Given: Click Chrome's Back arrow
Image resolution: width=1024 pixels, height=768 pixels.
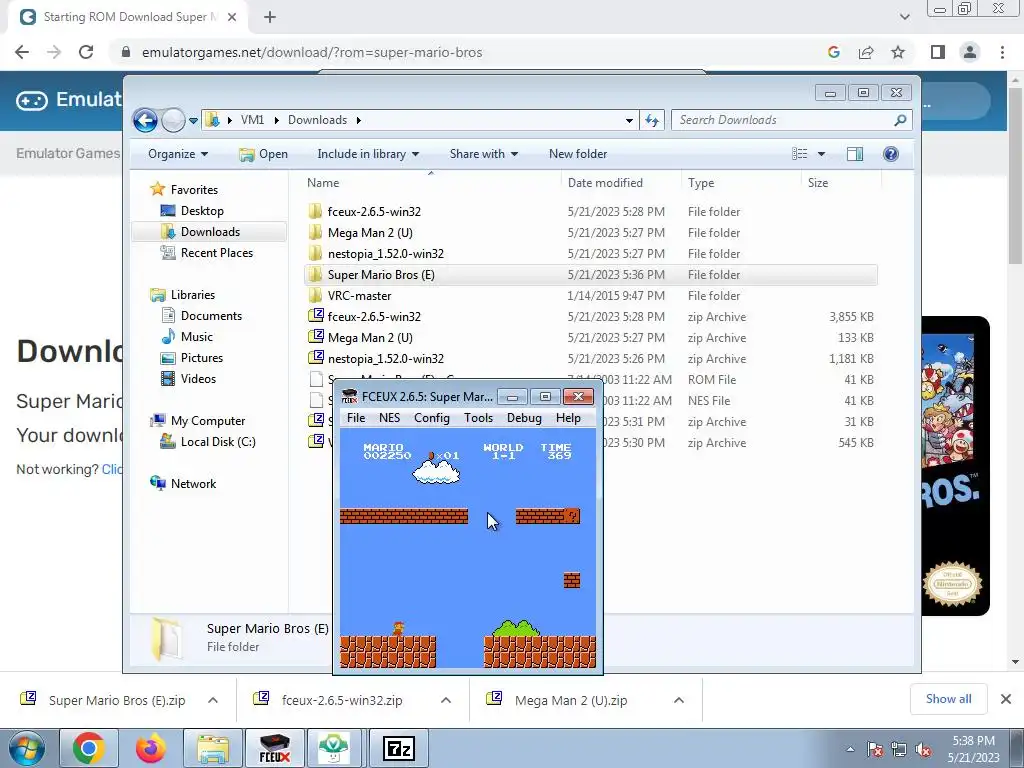Looking at the screenshot, I should tap(22, 52).
